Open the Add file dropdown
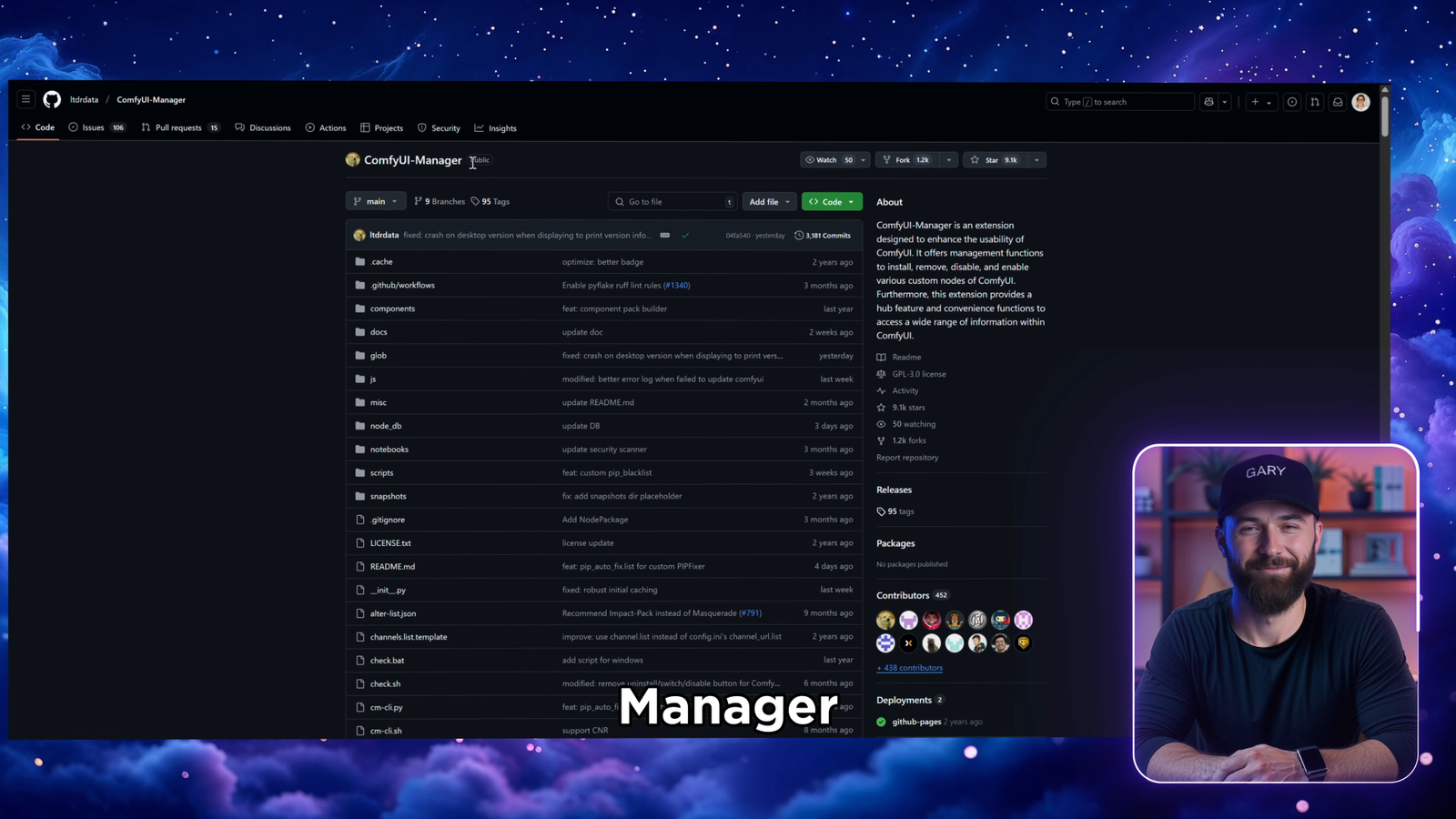Viewport: 1456px width, 819px height. click(769, 201)
